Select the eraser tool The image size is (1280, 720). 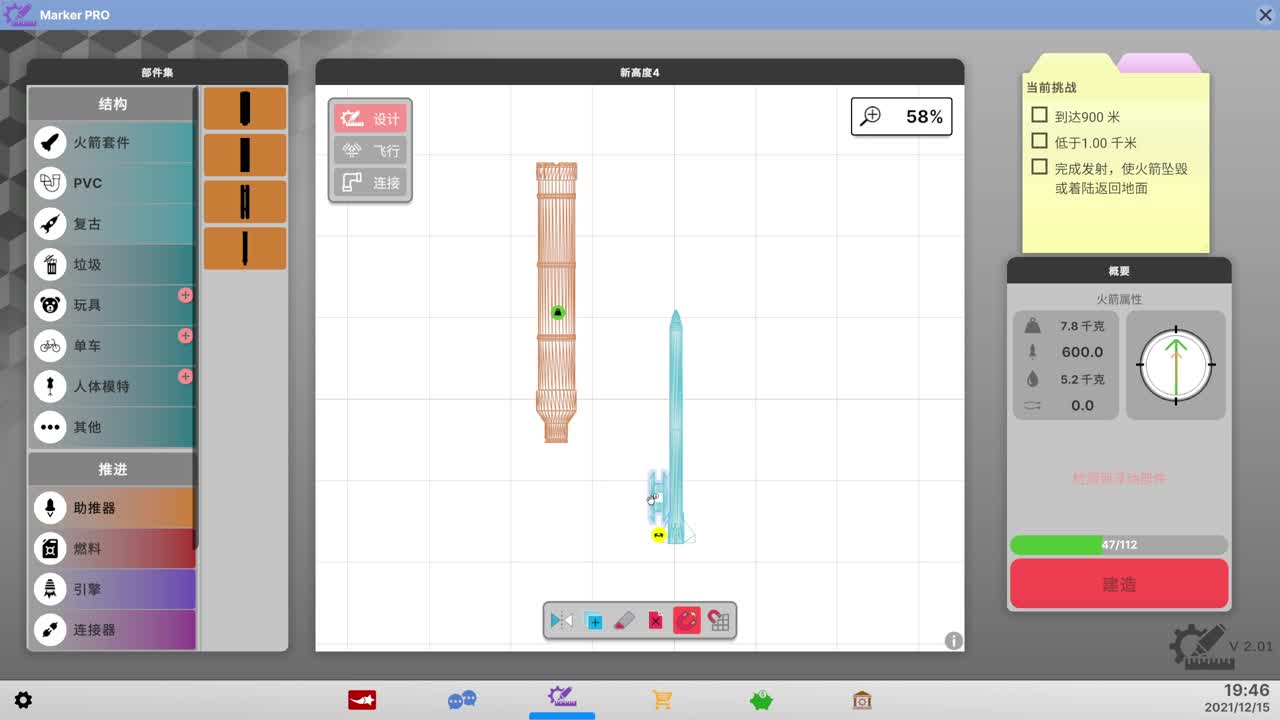(624, 621)
